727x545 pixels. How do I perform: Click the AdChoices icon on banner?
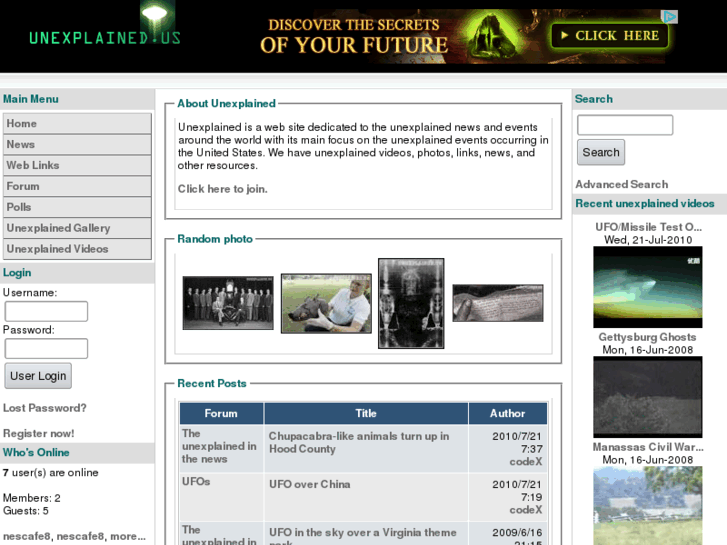pyautogui.click(x=670, y=17)
